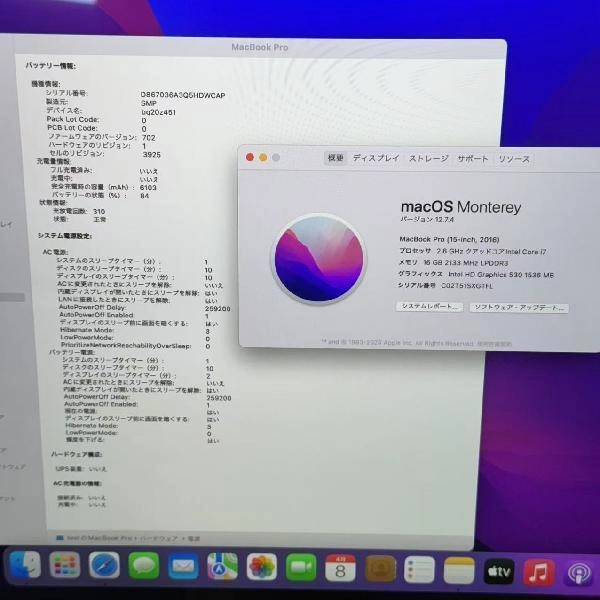Open the brown Contacts icon in Dock
This screenshot has width=600, height=600.
click(x=380, y=569)
